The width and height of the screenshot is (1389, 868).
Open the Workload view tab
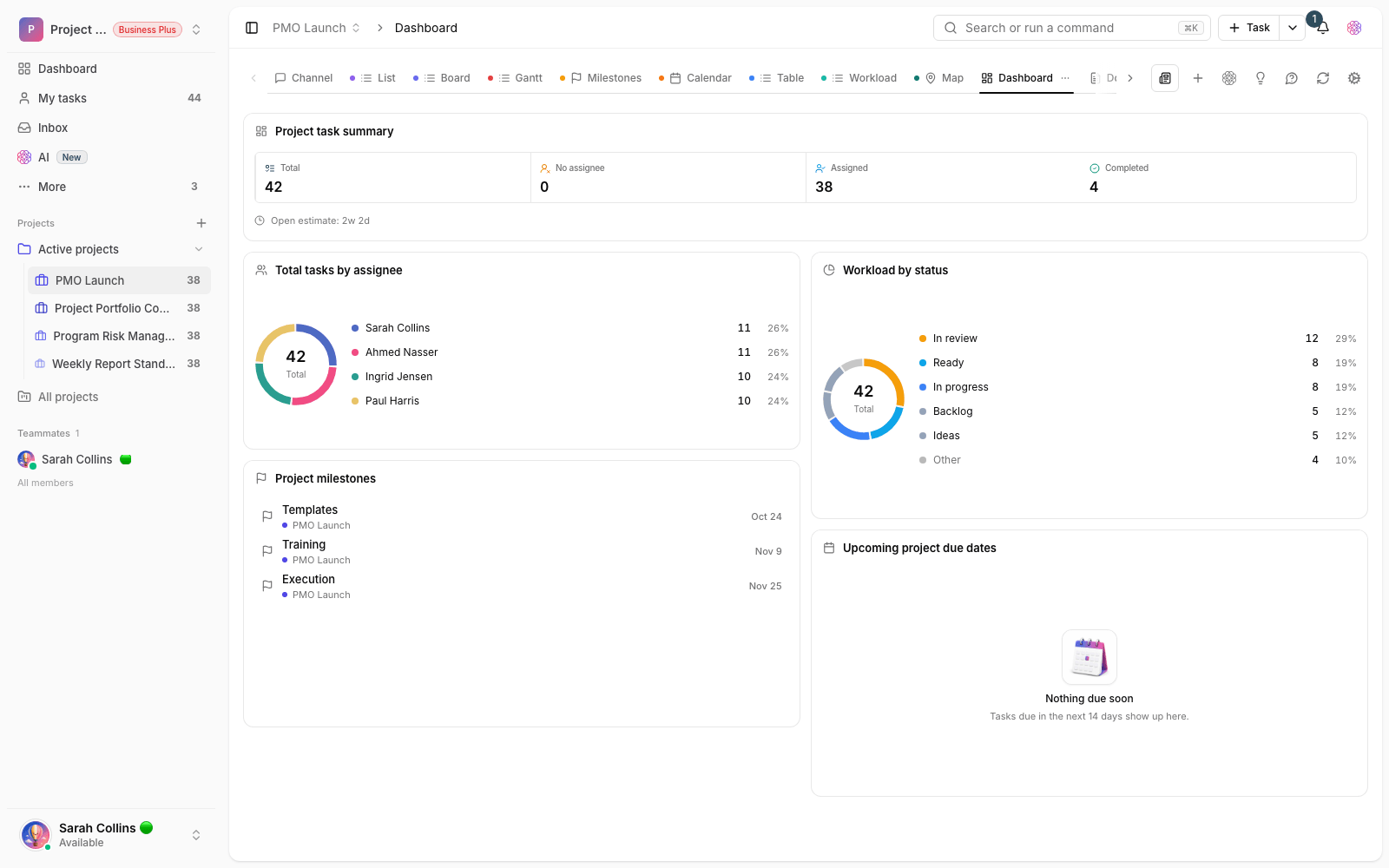pyautogui.click(x=859, y=78)
